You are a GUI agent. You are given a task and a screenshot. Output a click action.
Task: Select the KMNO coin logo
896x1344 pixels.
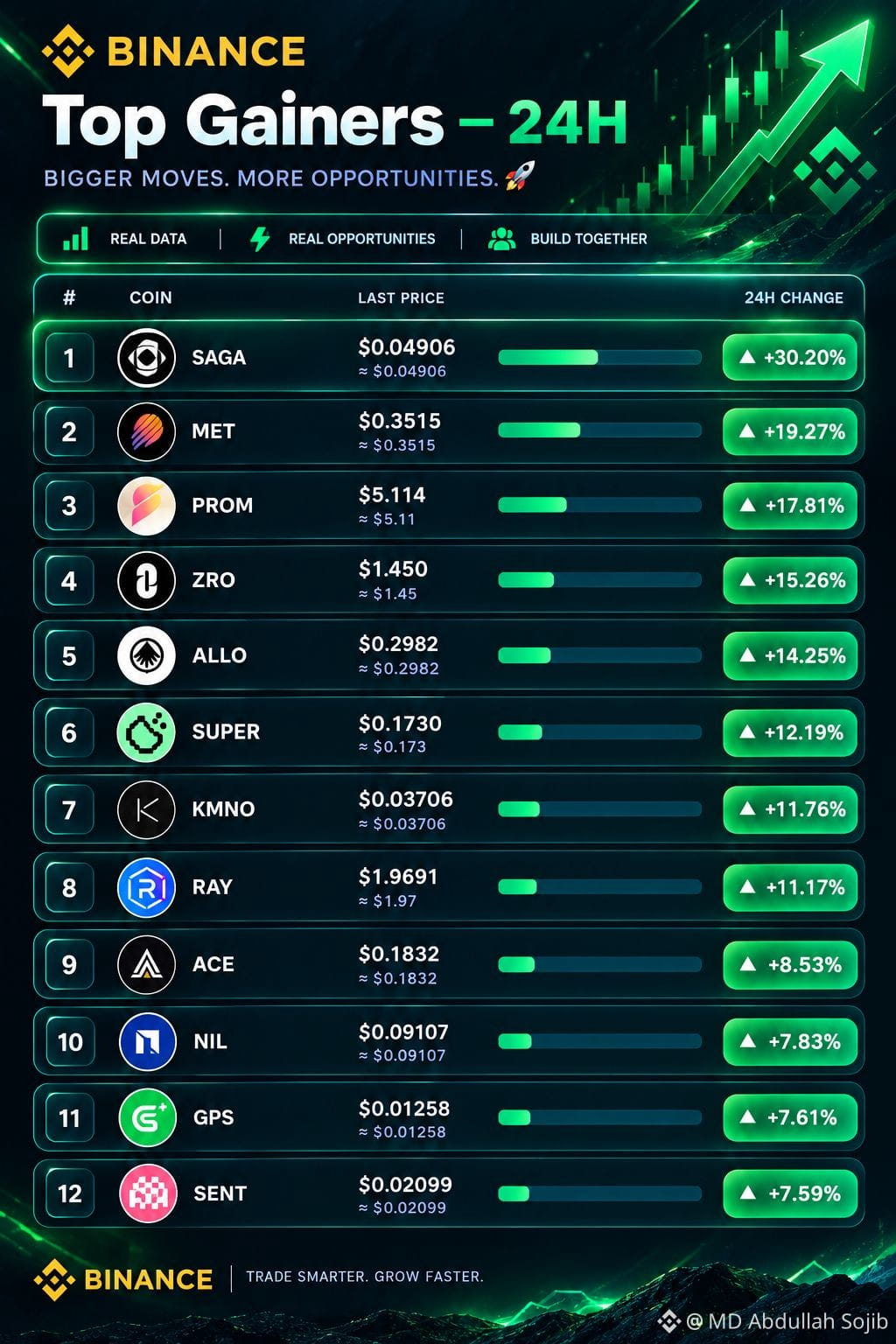click(146, 809)
